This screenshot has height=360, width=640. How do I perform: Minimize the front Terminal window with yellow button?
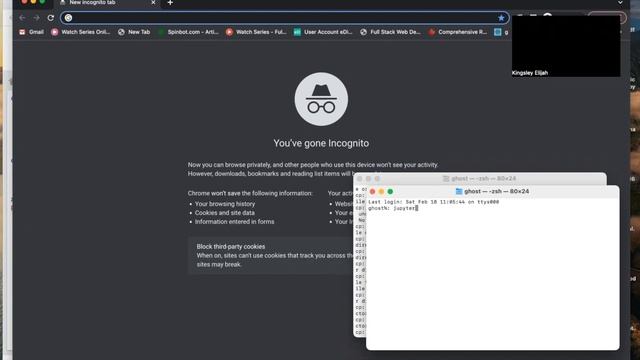click(381, 191)
